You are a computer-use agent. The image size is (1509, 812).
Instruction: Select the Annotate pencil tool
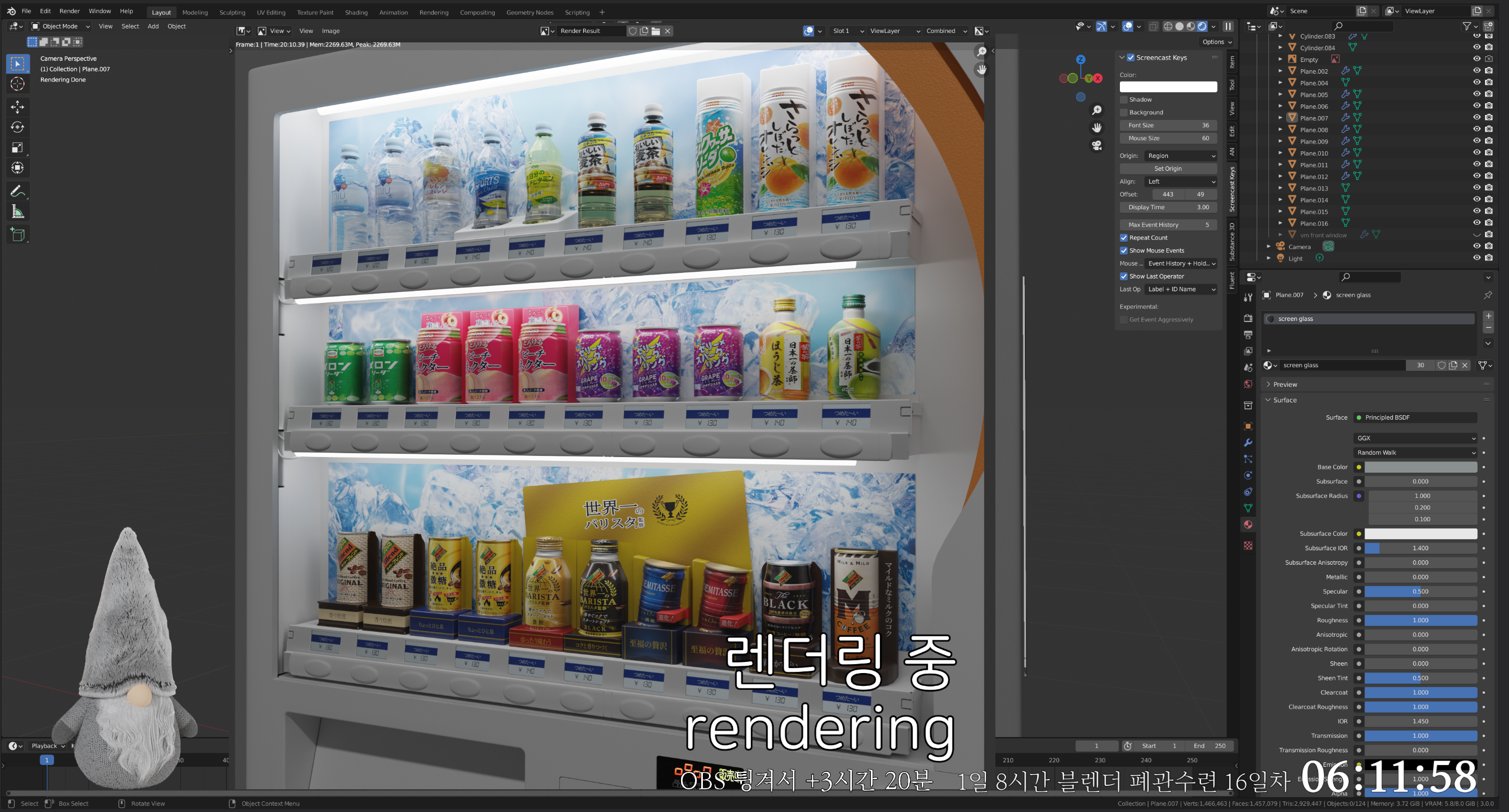17,191
